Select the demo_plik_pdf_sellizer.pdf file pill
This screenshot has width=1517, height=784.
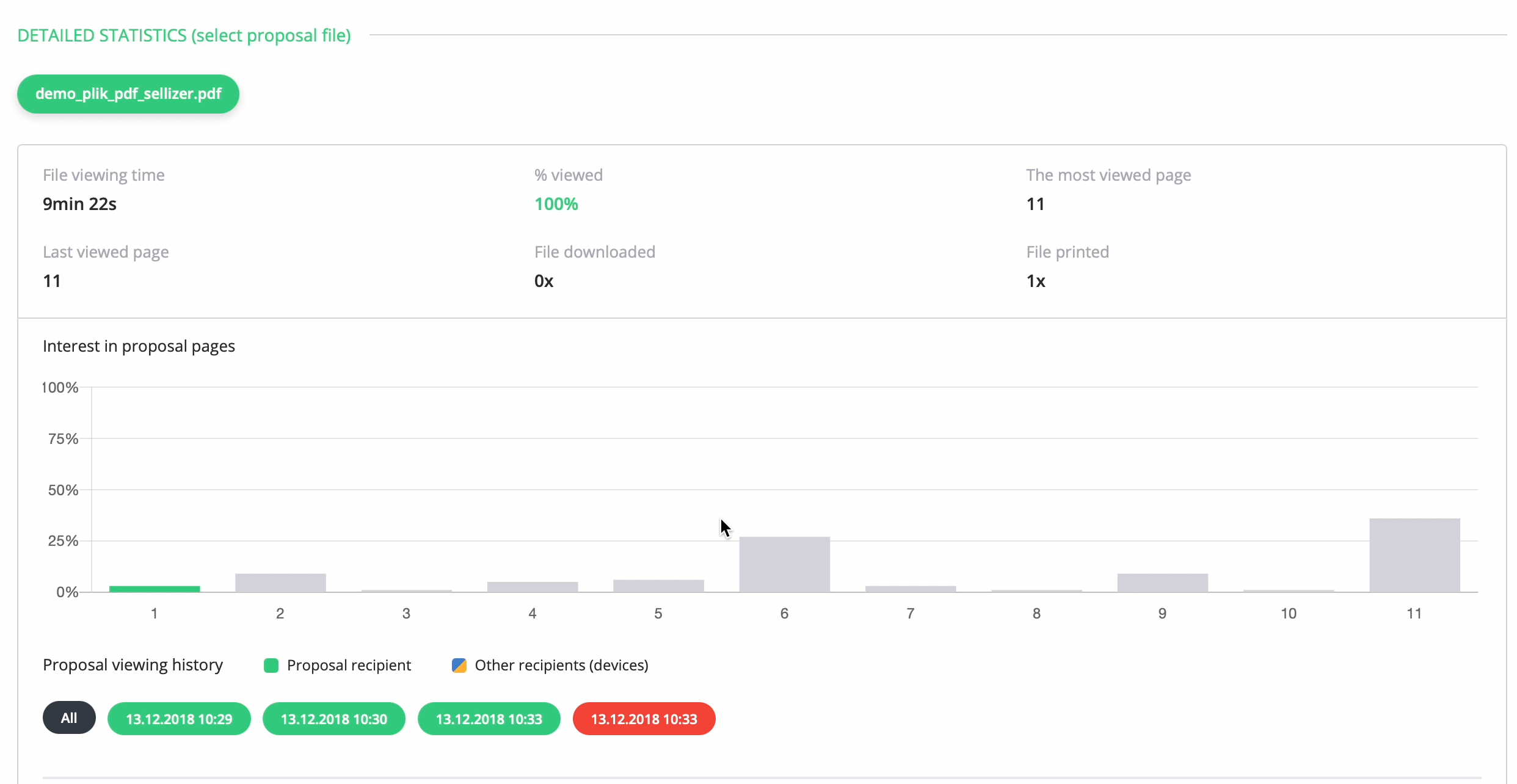128,93
